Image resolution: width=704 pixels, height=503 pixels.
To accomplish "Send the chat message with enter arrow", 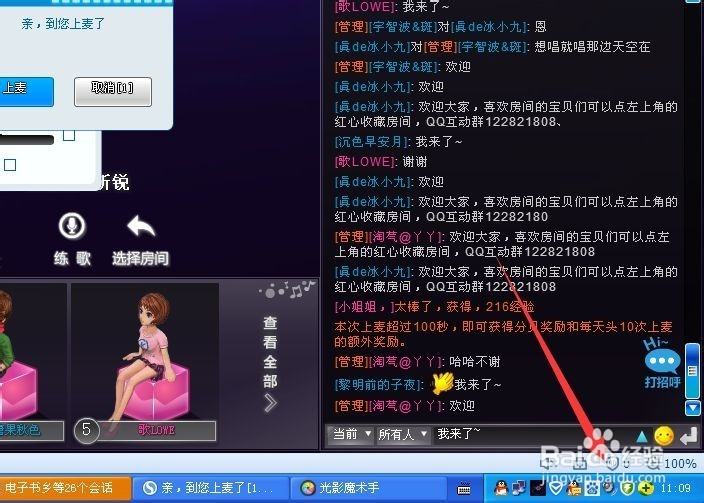I will [x=689, y=436].
